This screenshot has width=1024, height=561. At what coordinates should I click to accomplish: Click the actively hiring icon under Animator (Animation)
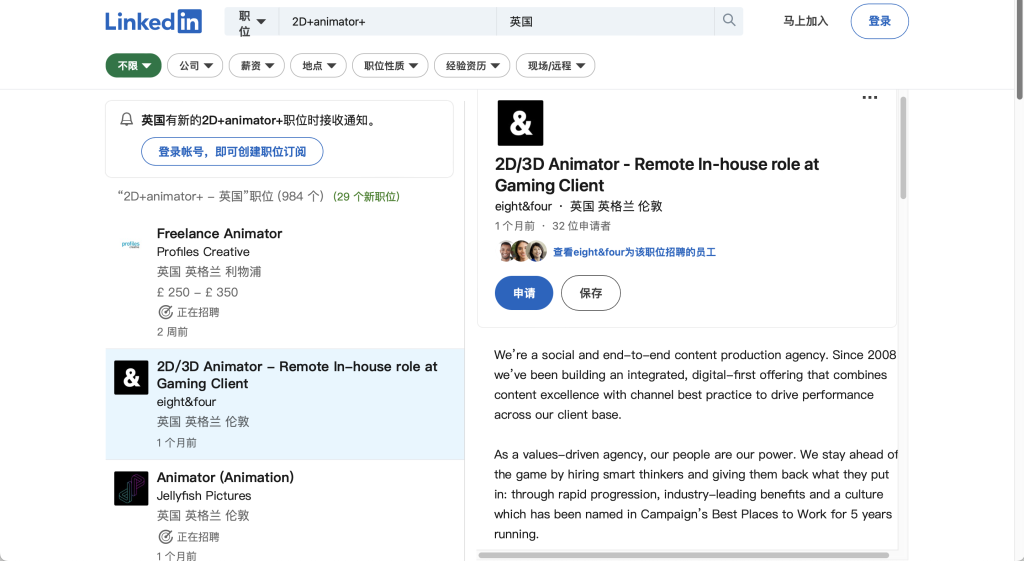click(165, 537)
